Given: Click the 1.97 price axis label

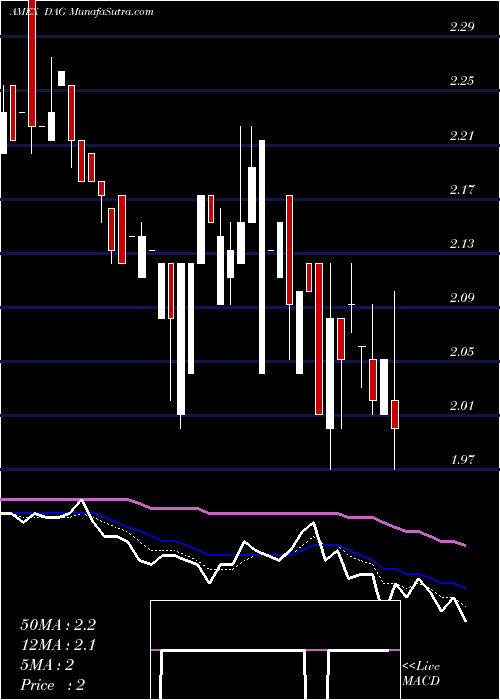Looking at the screenshot, I should 462,460.
